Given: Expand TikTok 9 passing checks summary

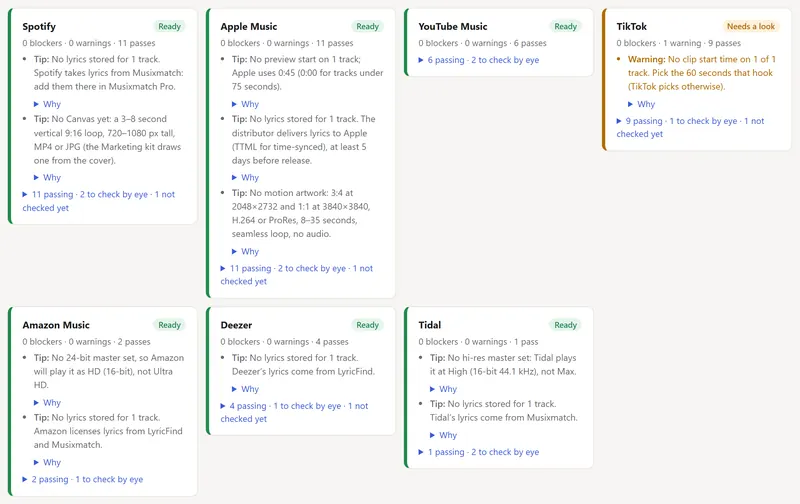Looking at the screenshot, I should [690, 128].
